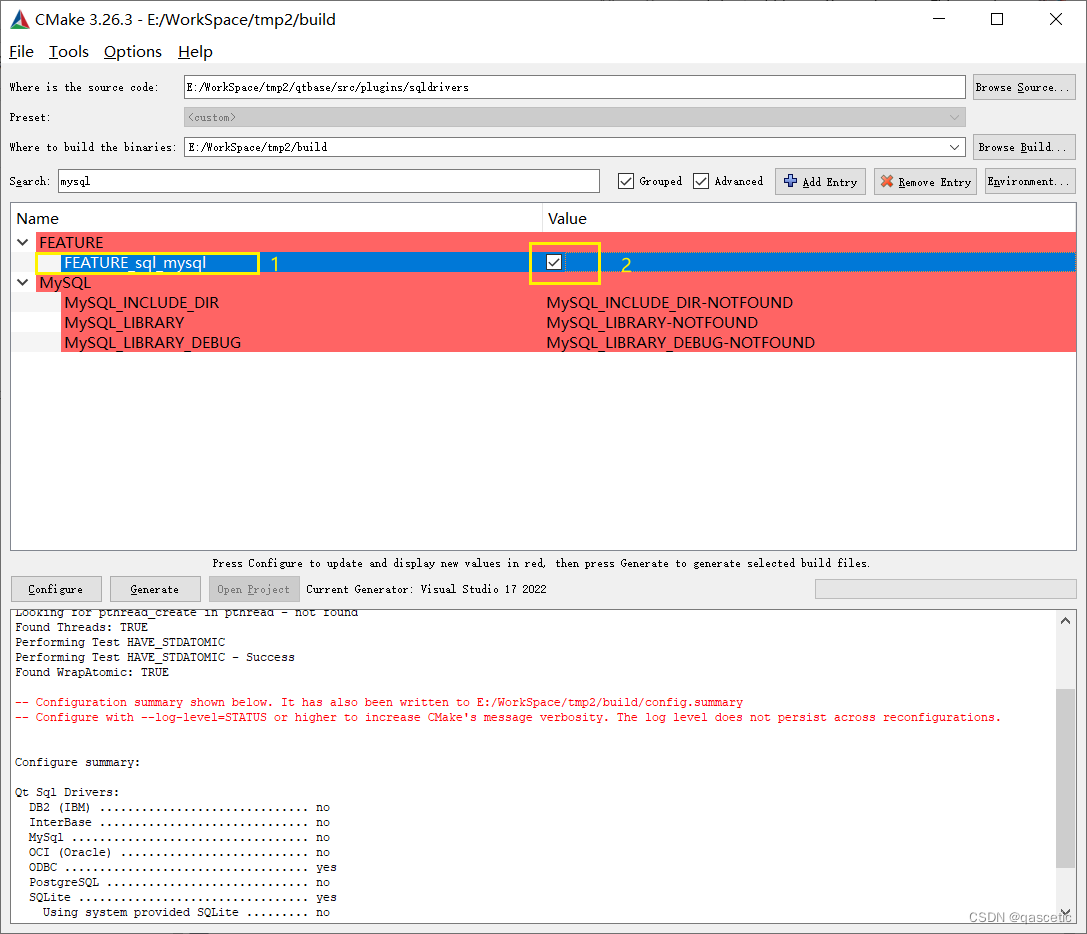
Task: Click the Add Entry plus icon
Action: pyautogui.click(x=790, y=181)
